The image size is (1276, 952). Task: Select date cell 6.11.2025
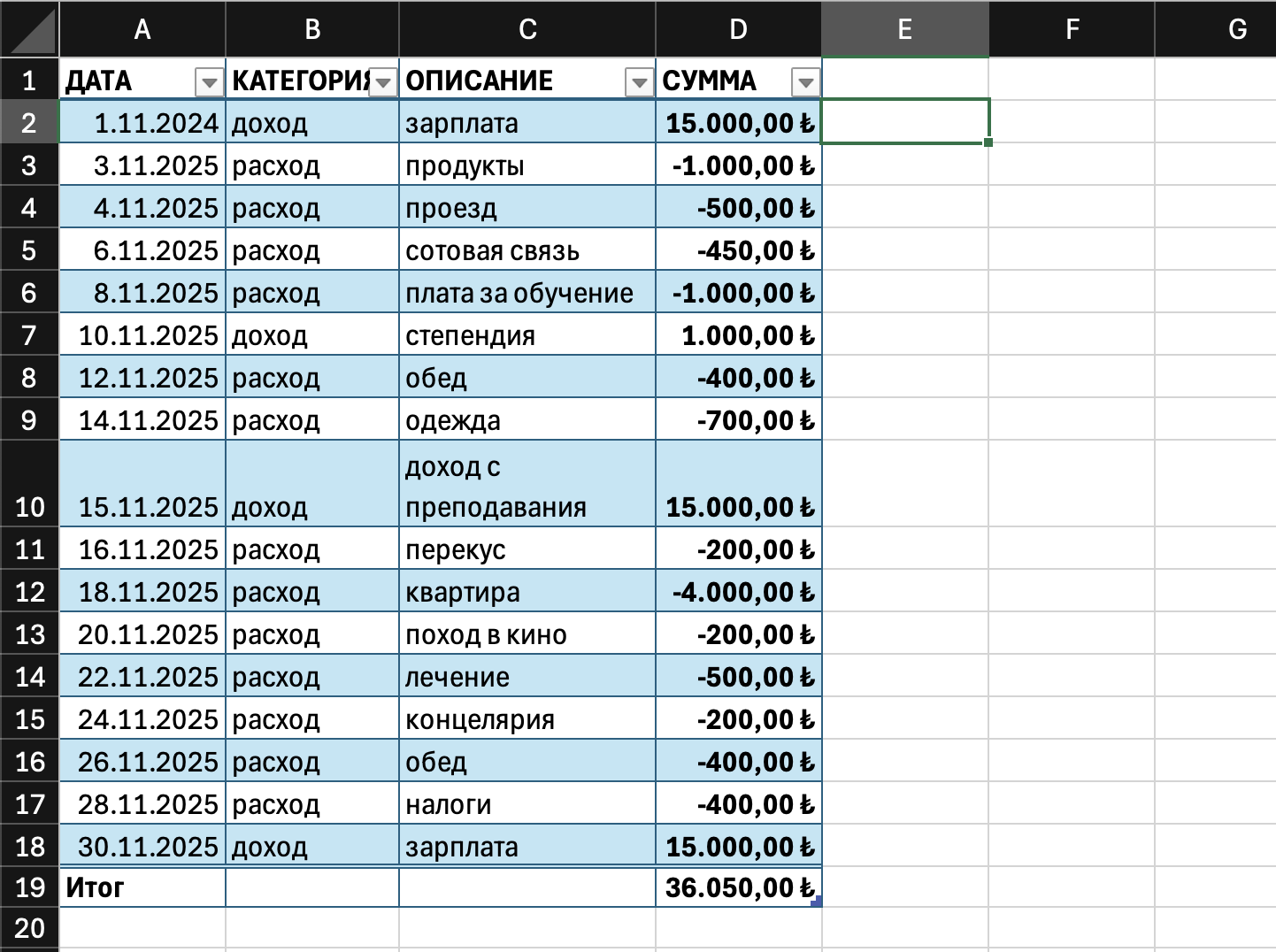(x=142, y=250)
